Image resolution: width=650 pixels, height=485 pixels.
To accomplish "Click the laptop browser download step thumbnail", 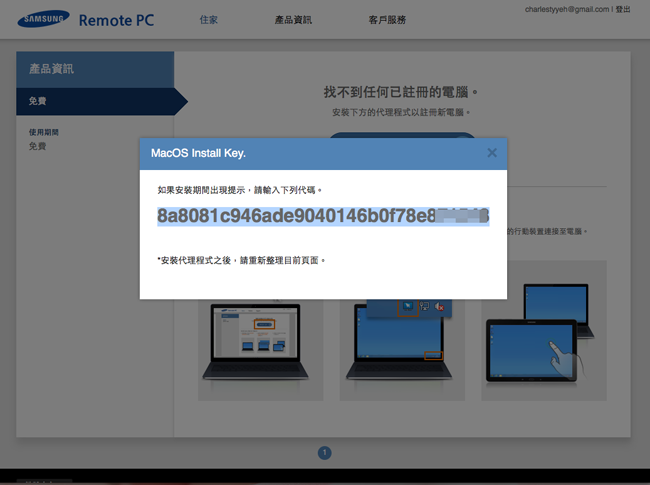I will tap(260, 349).
